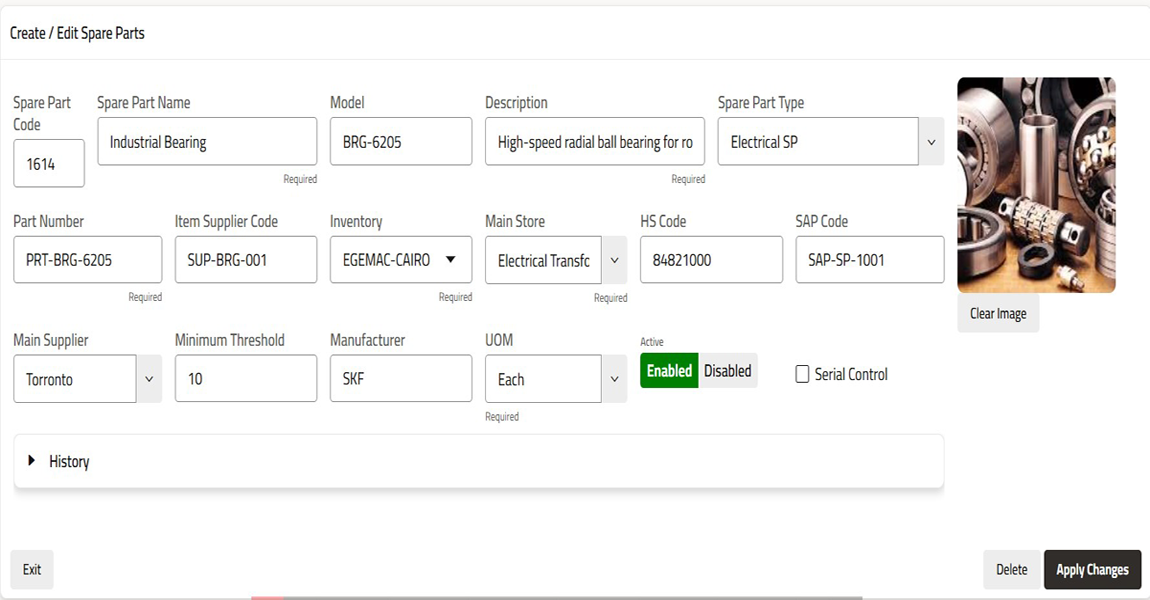Edit the Minimum Threshold field
The image size is (1150, 600).
[x=245, y=379]
